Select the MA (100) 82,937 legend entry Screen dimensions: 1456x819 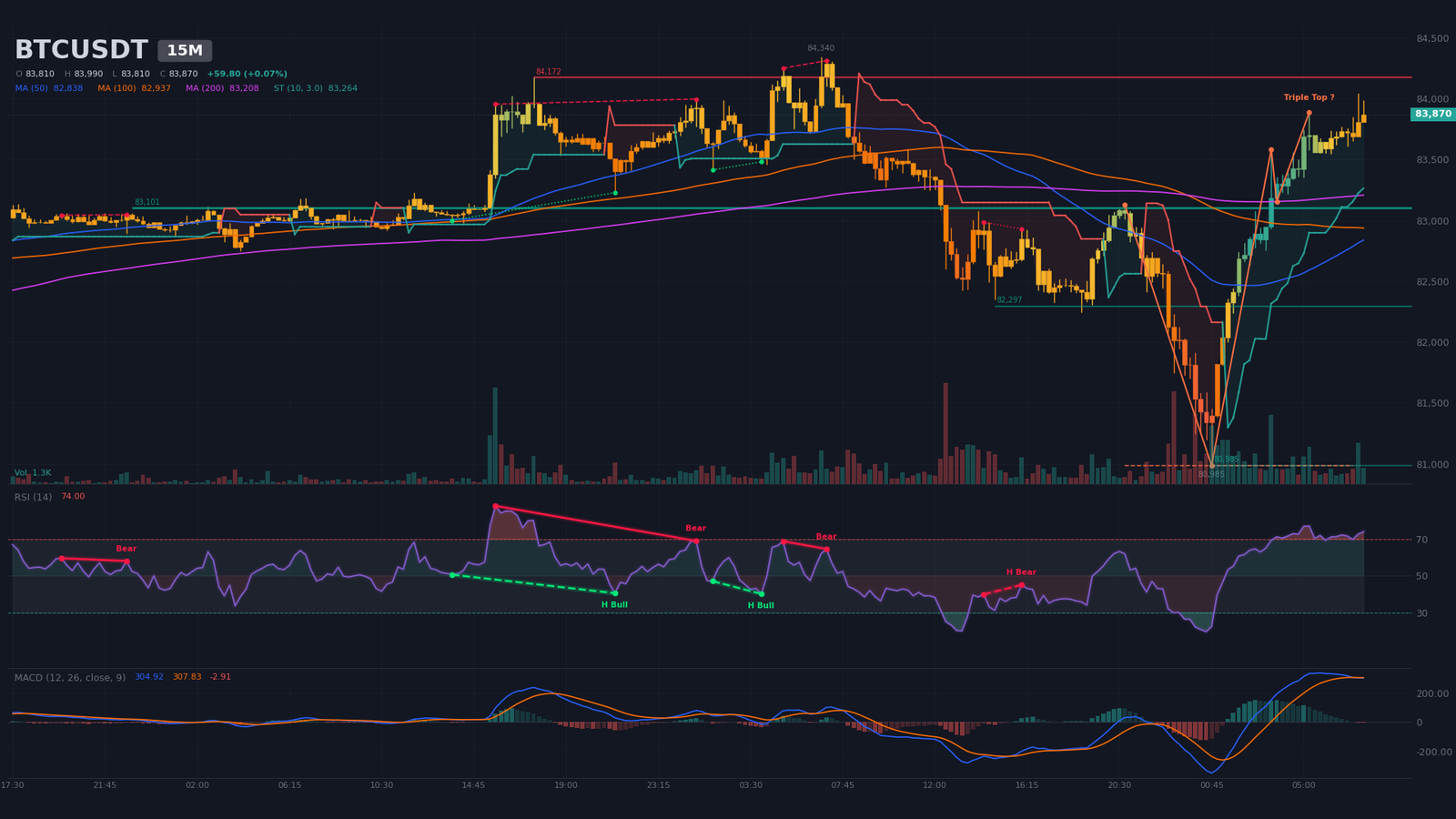click(x=135, y=88)
